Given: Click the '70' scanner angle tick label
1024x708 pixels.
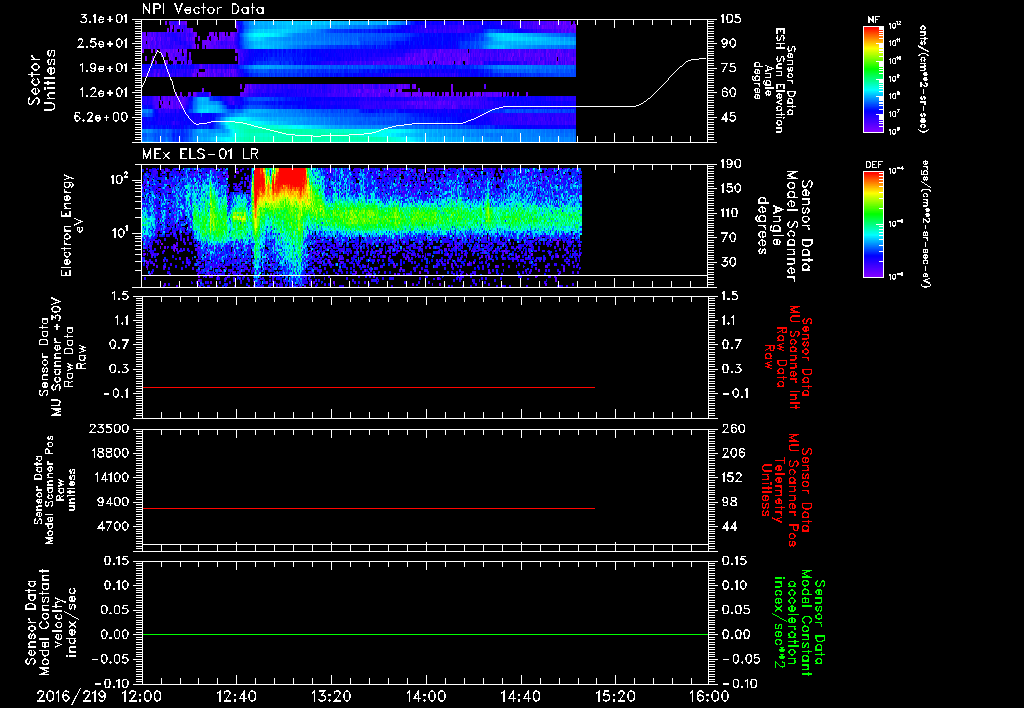Looking at the screenshot, I should point(729,238).
